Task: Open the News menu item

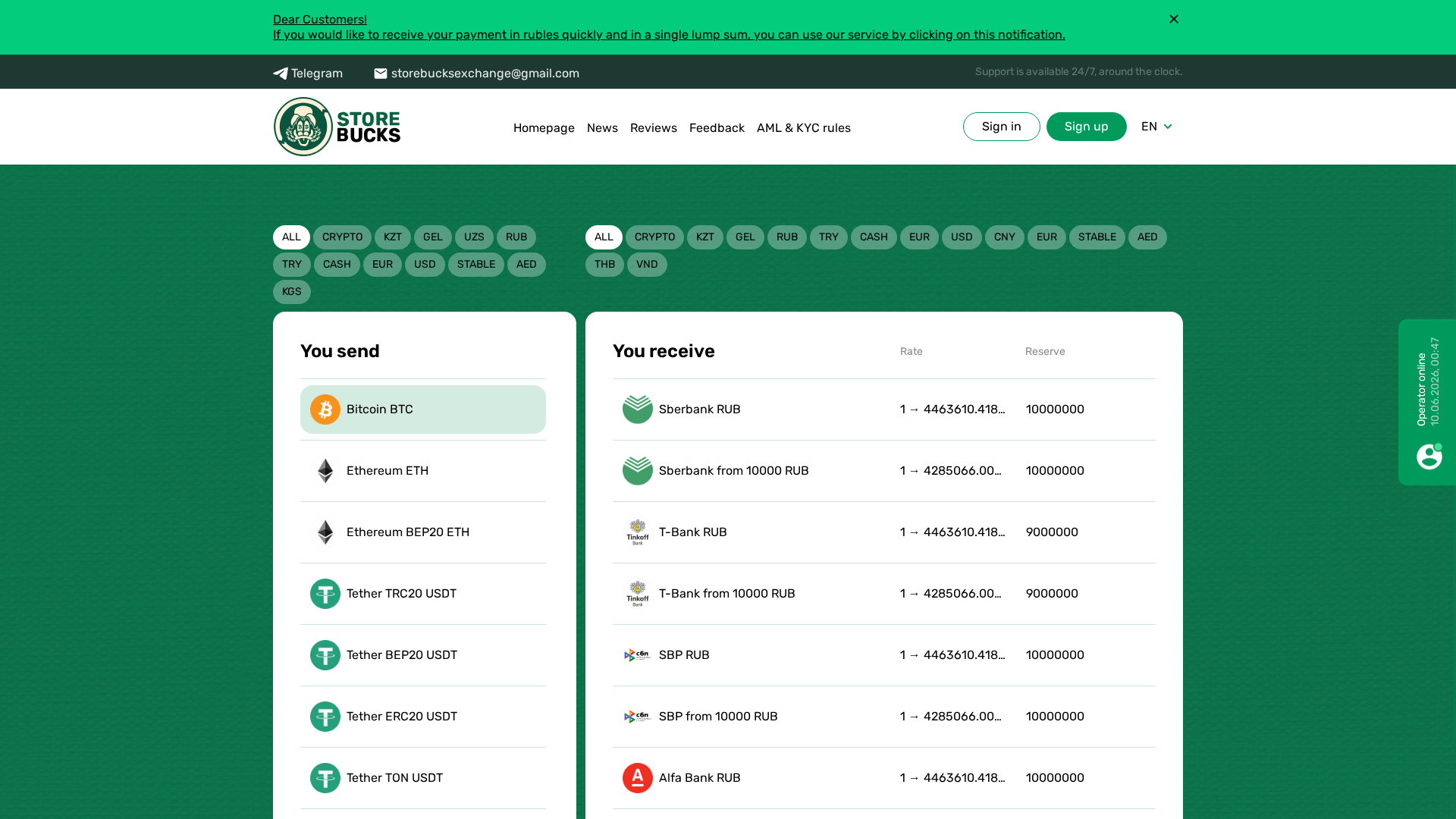Action: pyautogui.click(x=602, y=128)
